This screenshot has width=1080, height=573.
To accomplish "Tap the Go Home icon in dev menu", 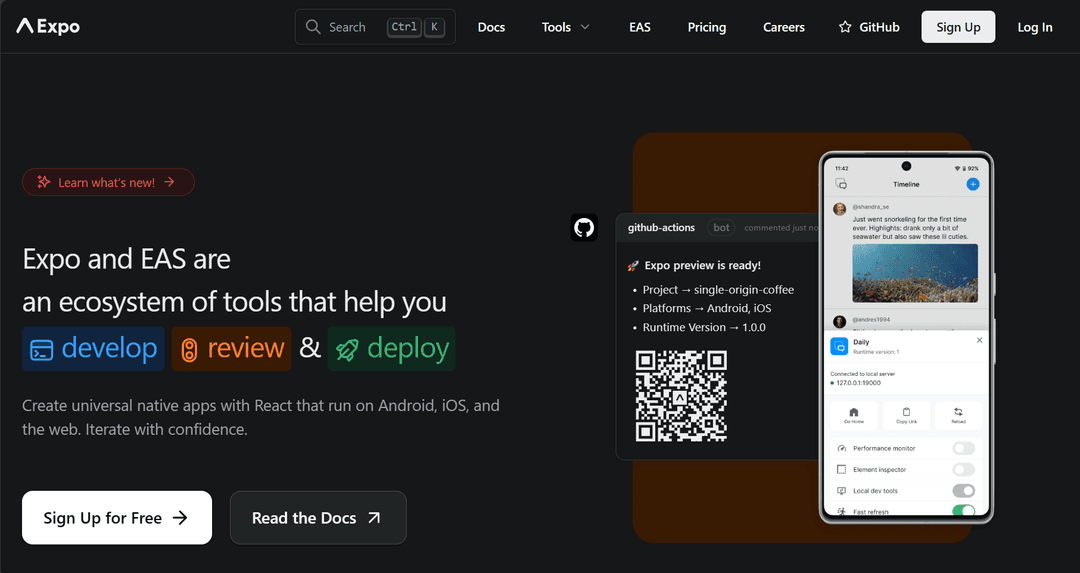I will (854, 412).
